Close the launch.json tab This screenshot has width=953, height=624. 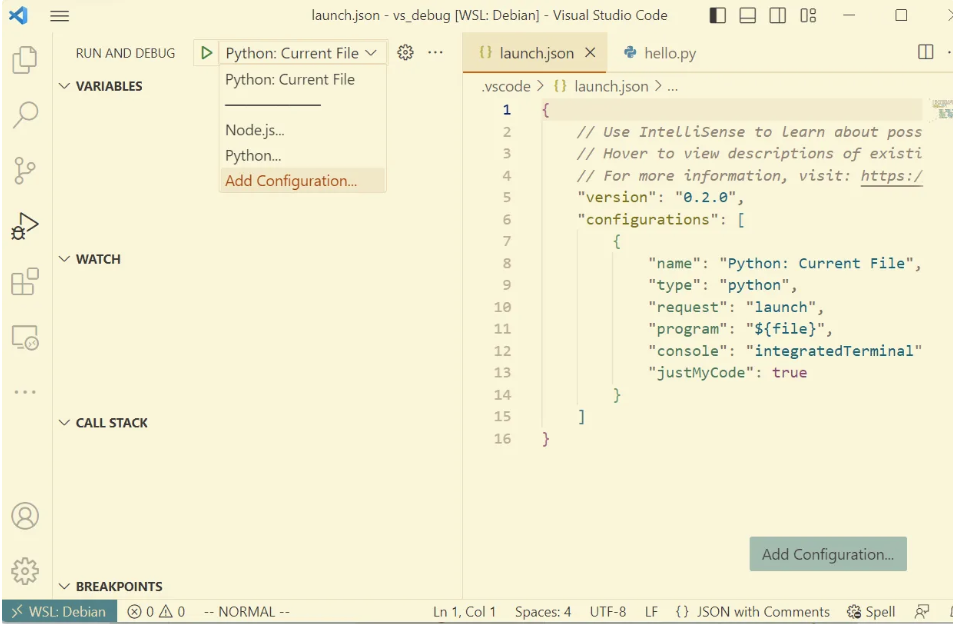[590, 53]
